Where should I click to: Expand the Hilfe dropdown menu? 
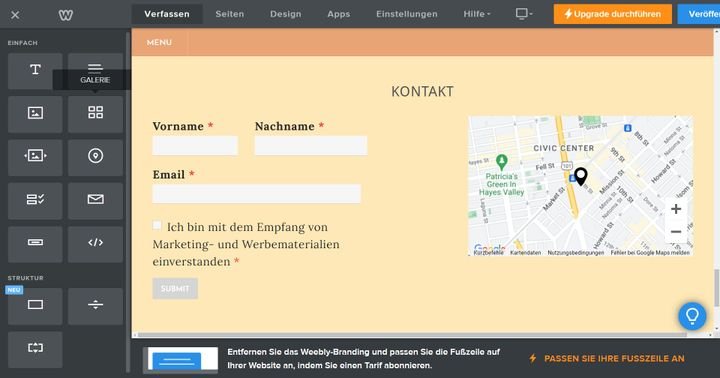477,14
